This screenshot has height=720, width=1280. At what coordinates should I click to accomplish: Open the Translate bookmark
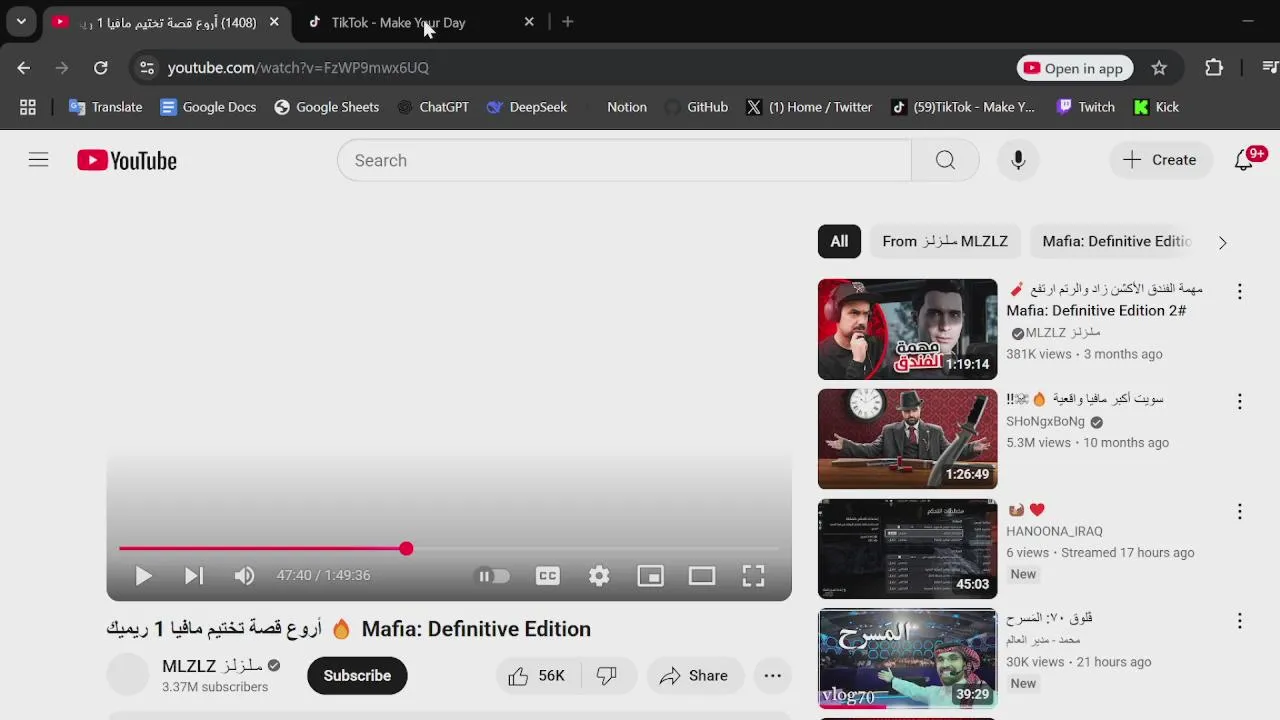[105, 107]
